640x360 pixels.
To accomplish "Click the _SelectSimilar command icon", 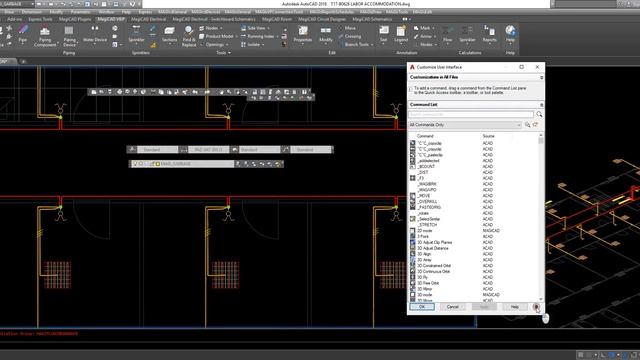I will point(413,219).
